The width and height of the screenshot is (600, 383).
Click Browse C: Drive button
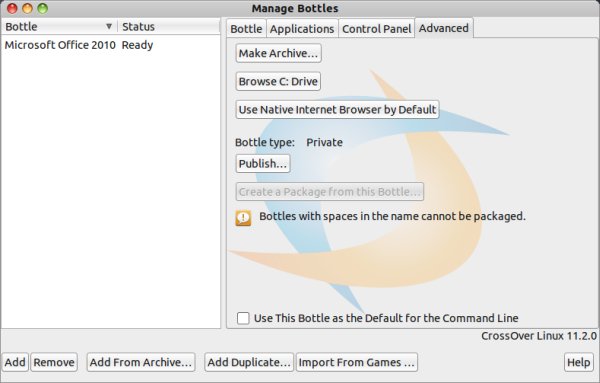[278, 81]
